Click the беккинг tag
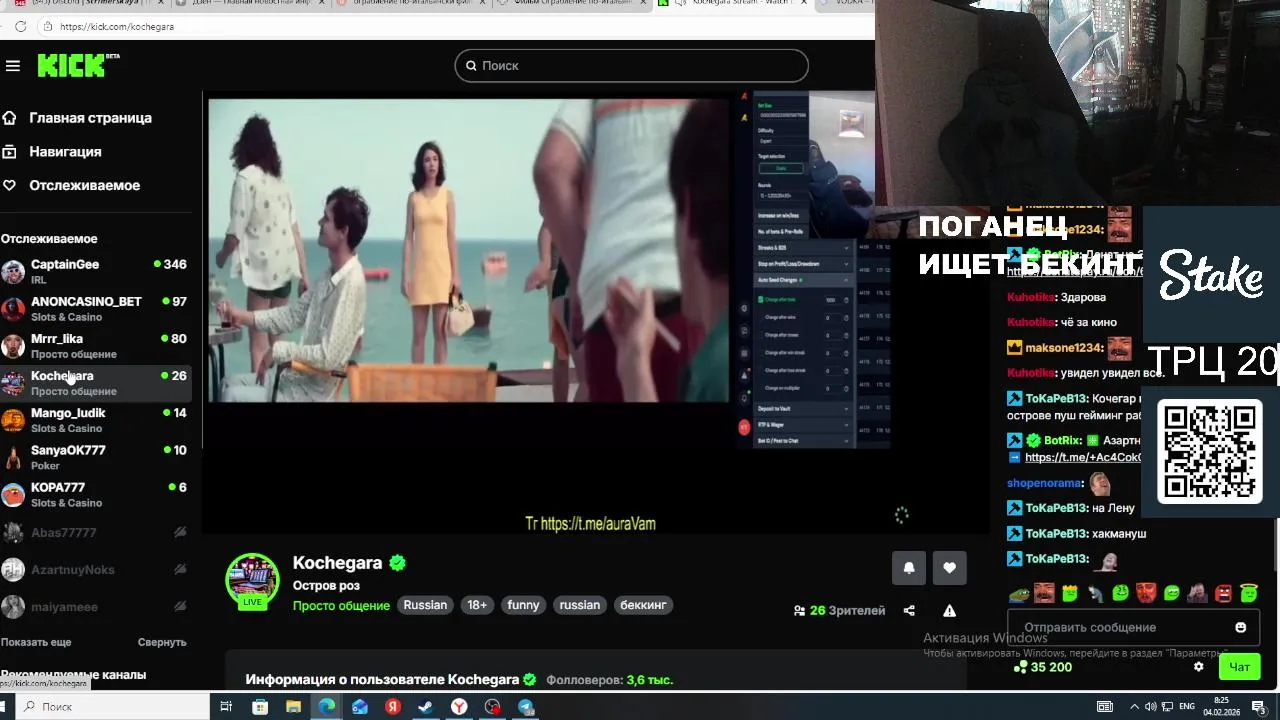1280x720 pixels. pyautogui.click(x=643, y=605)
